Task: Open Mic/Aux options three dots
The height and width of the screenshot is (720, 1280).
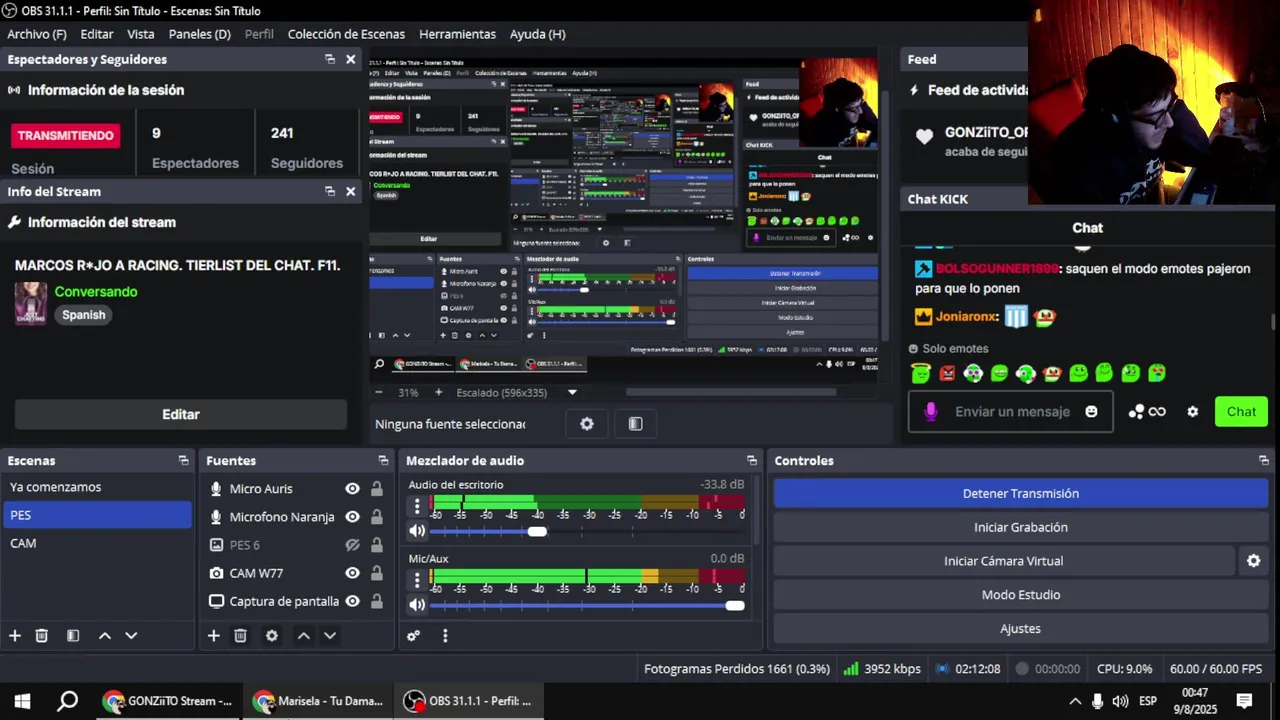Action: pos(417,581)
